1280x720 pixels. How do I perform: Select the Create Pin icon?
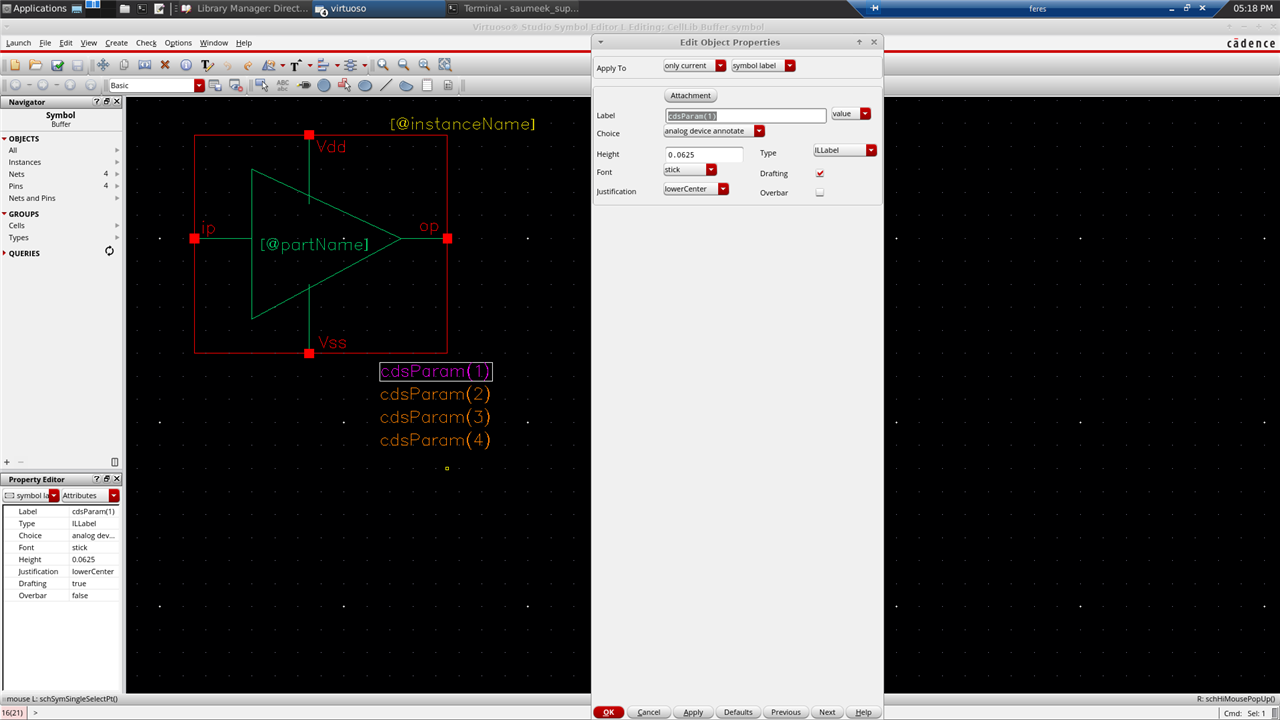click(x=304, y=85)
